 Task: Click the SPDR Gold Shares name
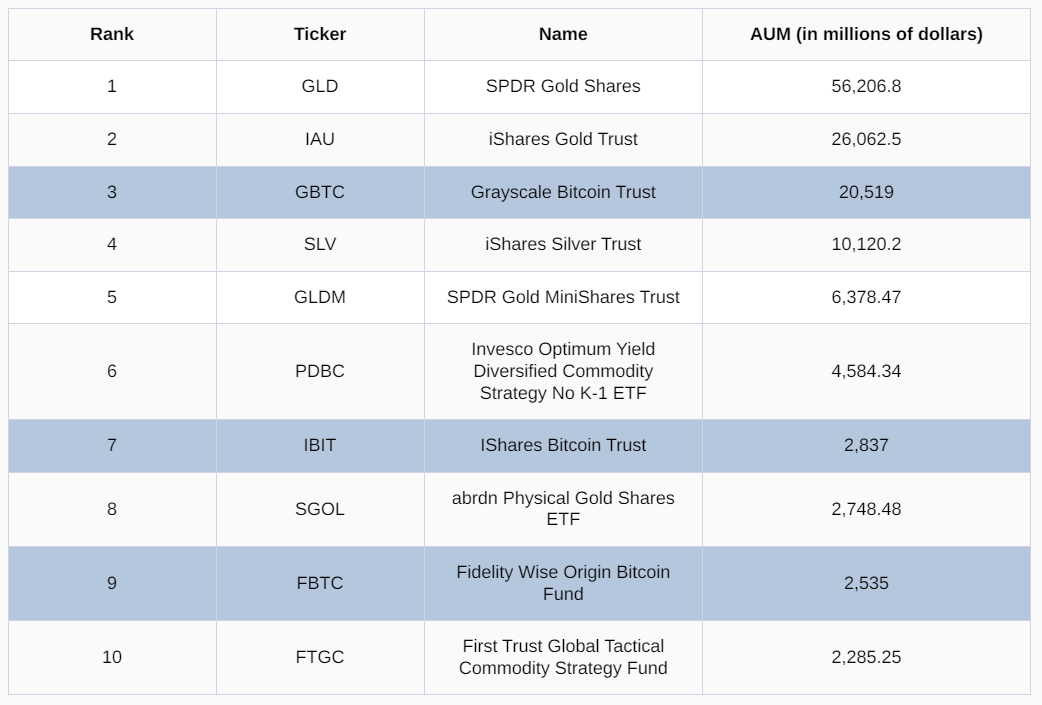[563, 86]
